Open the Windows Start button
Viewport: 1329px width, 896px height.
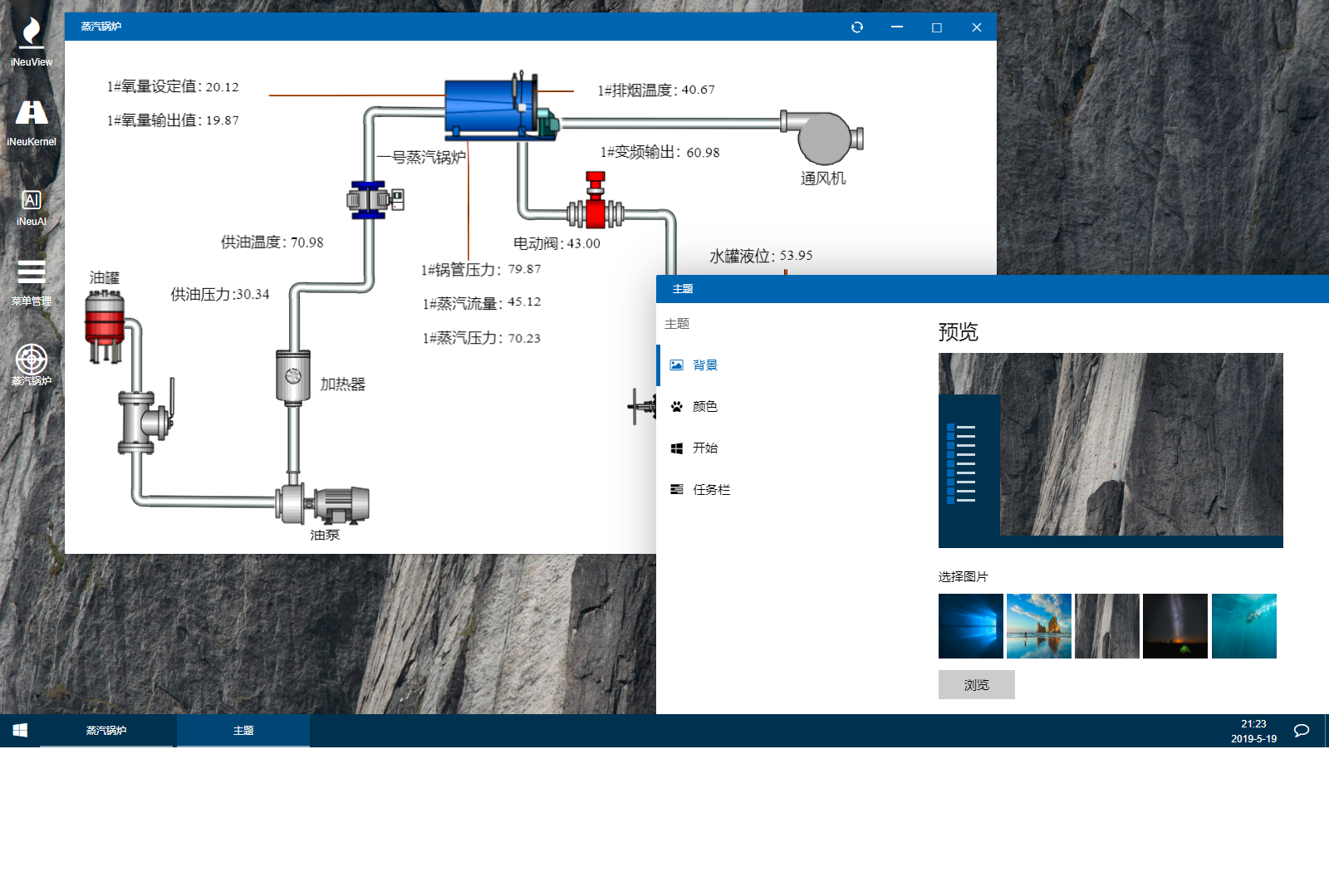(20, 731)
